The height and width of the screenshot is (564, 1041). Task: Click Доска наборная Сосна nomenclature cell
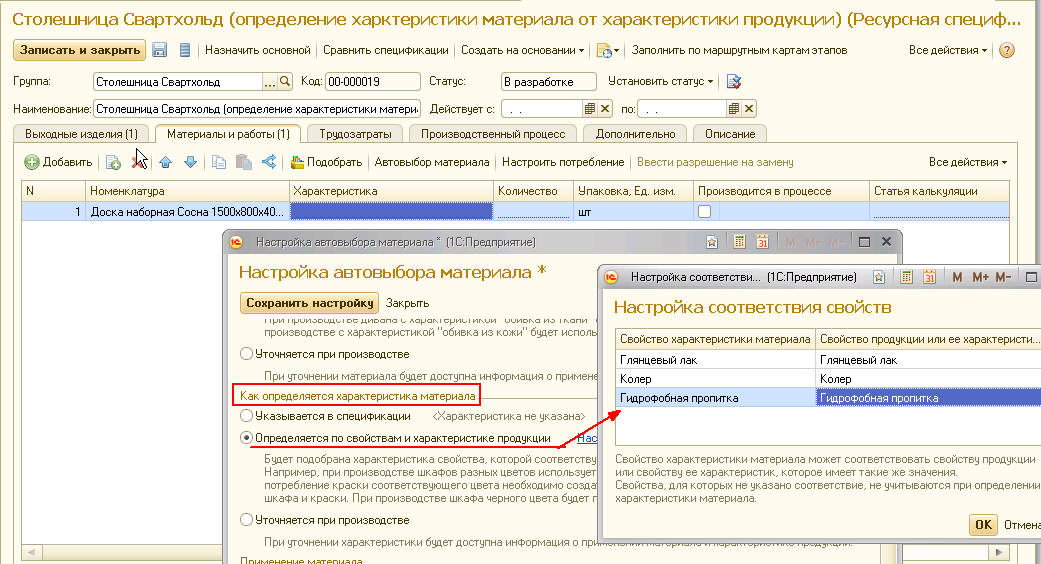click(187, 212)
